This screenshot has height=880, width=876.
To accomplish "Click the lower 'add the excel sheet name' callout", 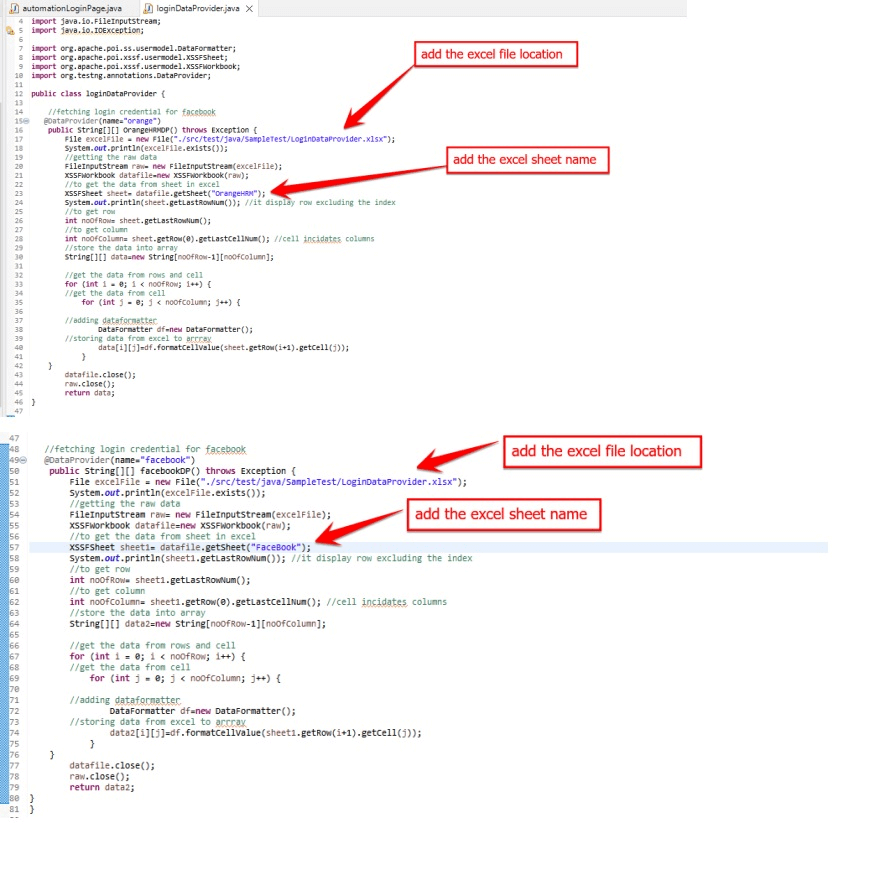I will (507, 514).
